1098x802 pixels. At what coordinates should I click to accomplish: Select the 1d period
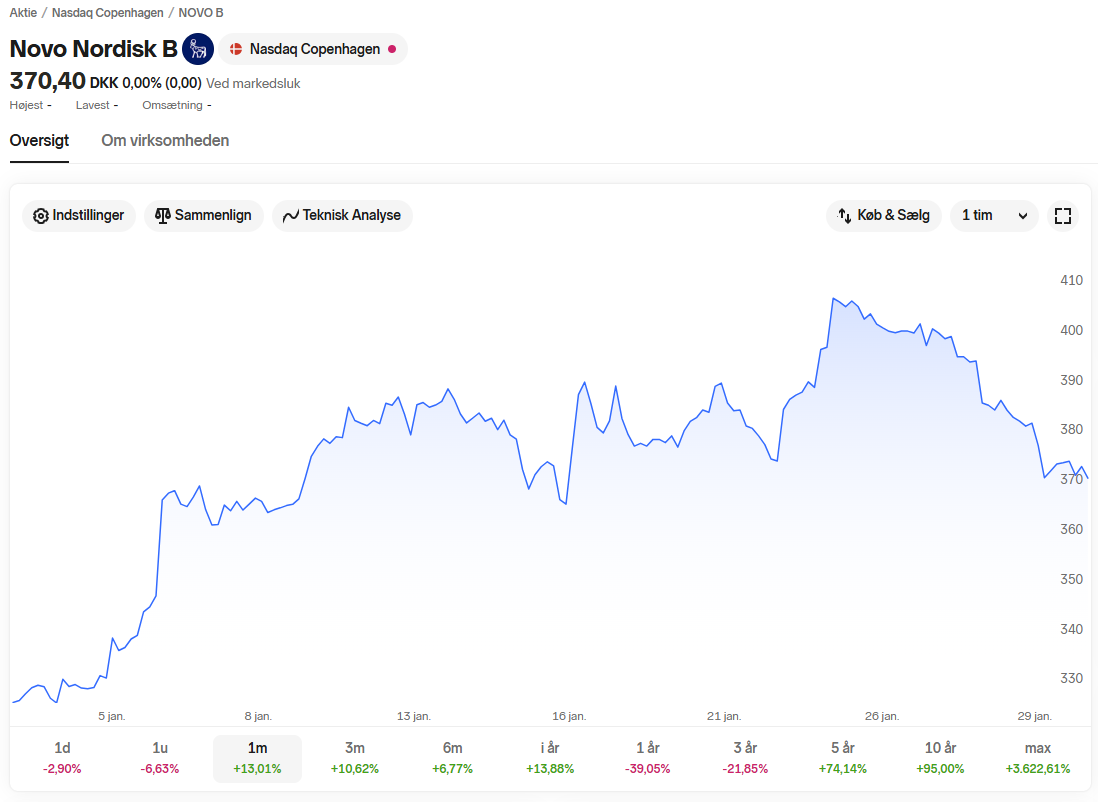62,759
